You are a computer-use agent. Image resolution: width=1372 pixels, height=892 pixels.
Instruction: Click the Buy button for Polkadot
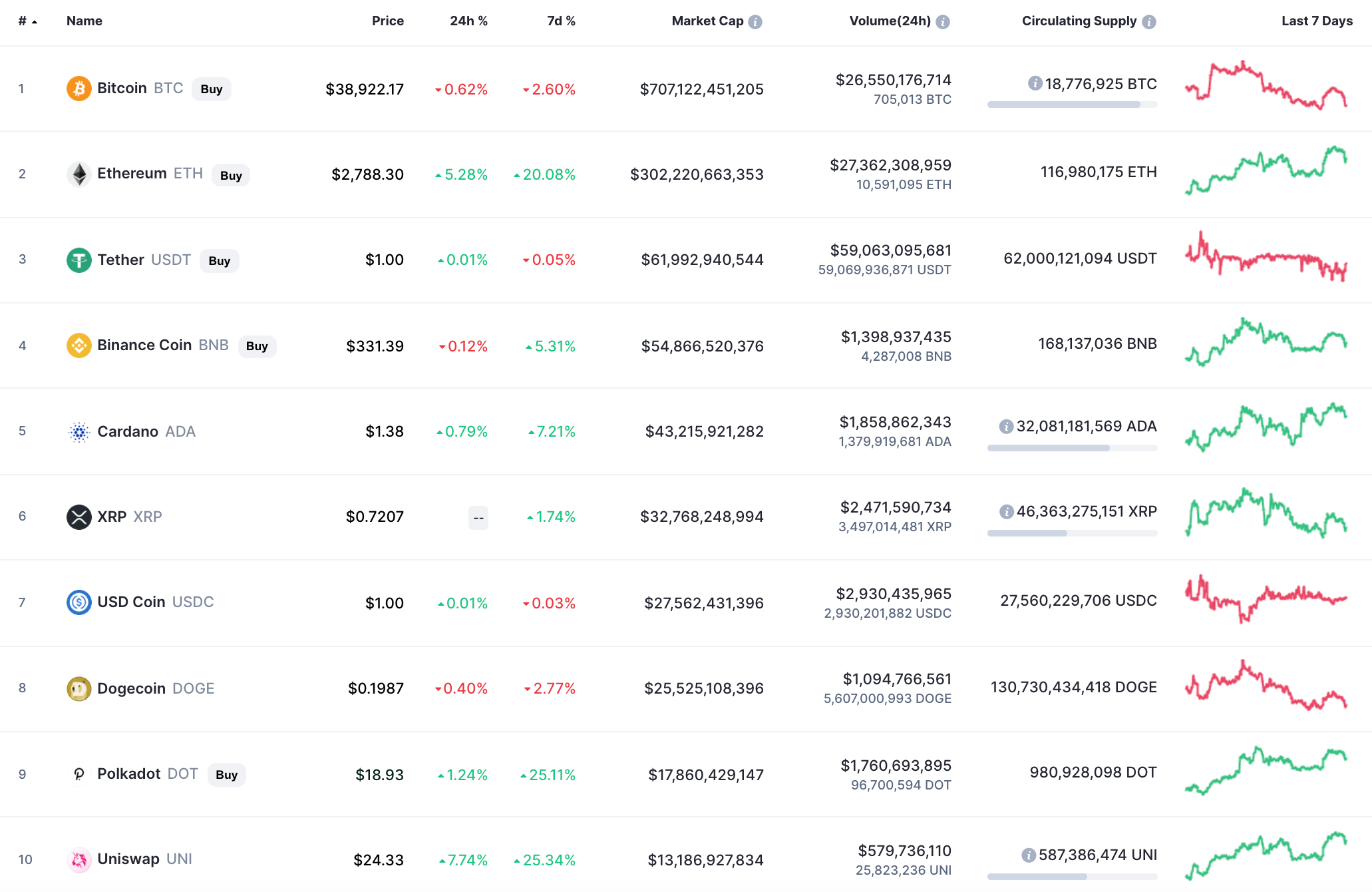pos(227,775)
